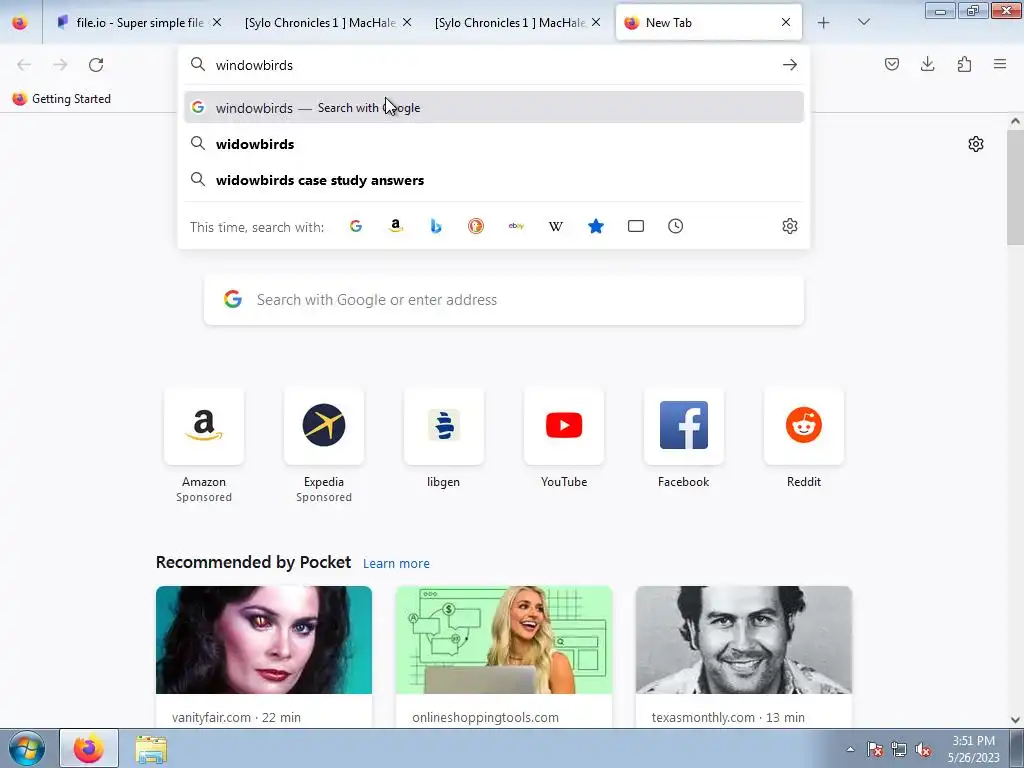Open the texasmonthly.com story thumbnail

click(x=743, y=640)
